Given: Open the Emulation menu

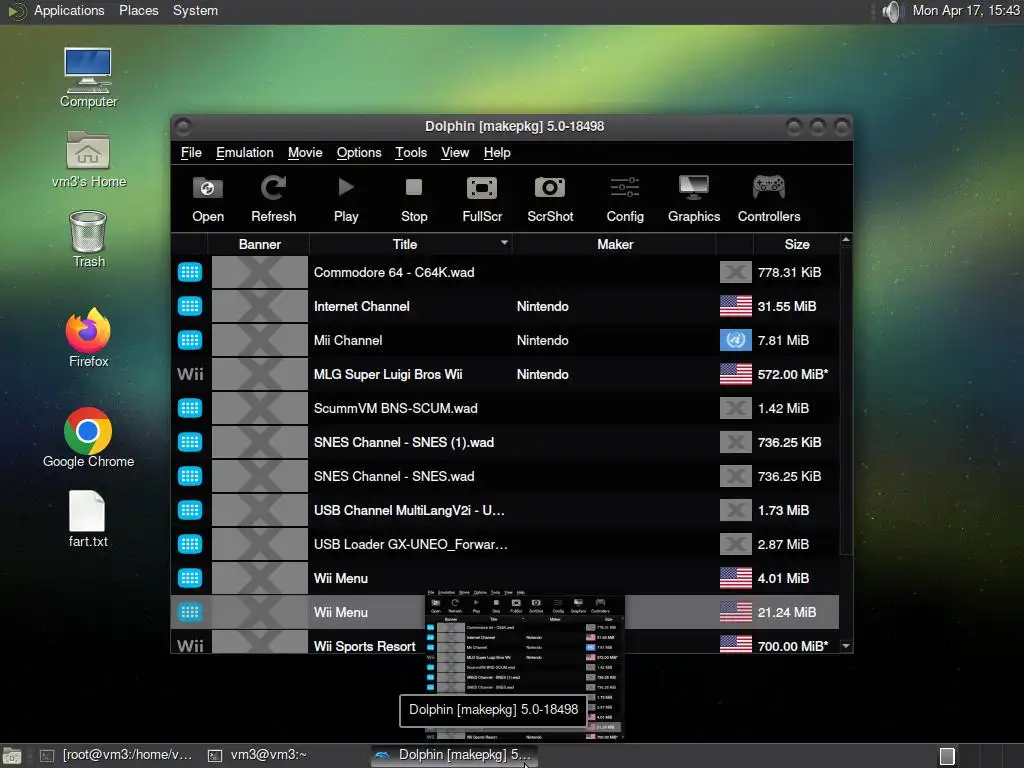Looking at the screenshot, I should (x=245, y=152).
